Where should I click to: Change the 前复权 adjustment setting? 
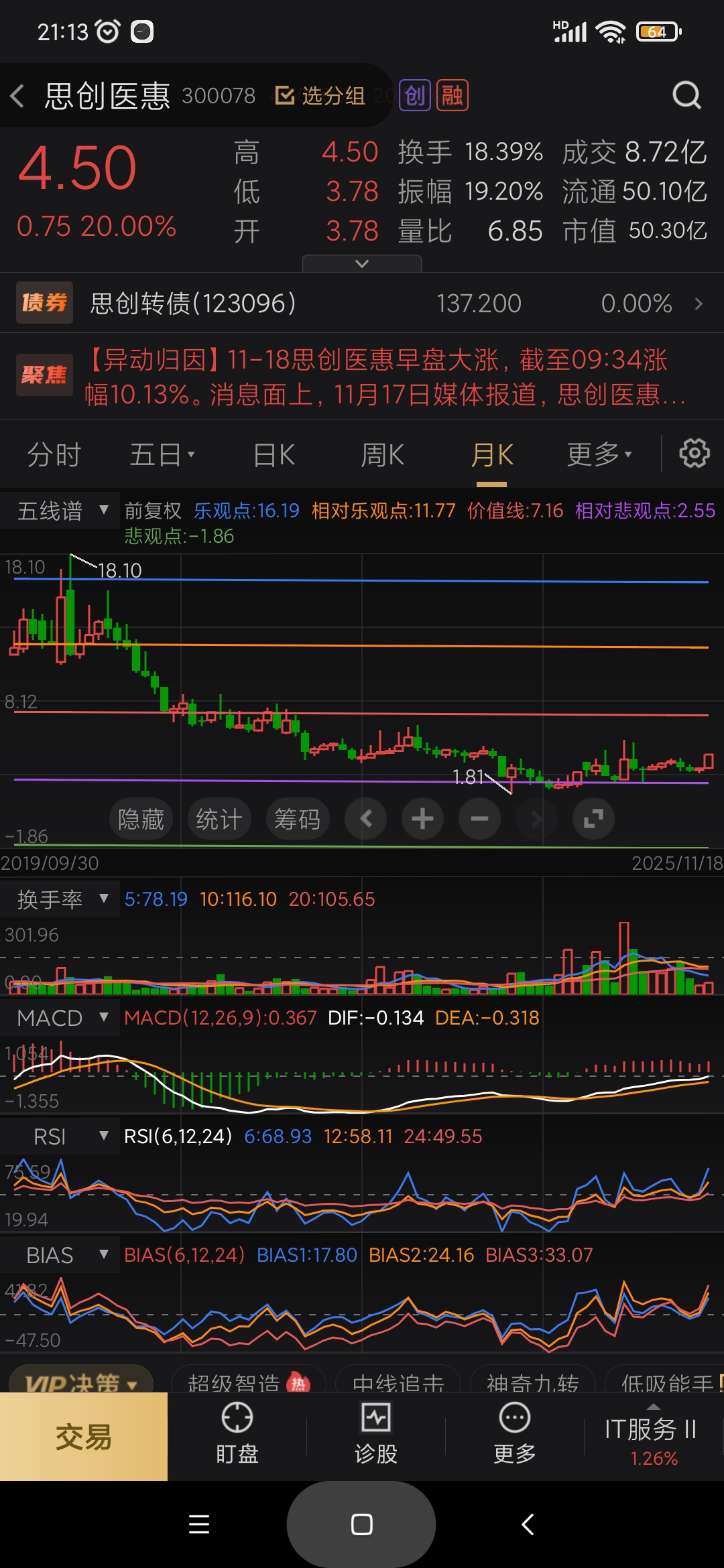pyautogui.click(x=153, y=511)
